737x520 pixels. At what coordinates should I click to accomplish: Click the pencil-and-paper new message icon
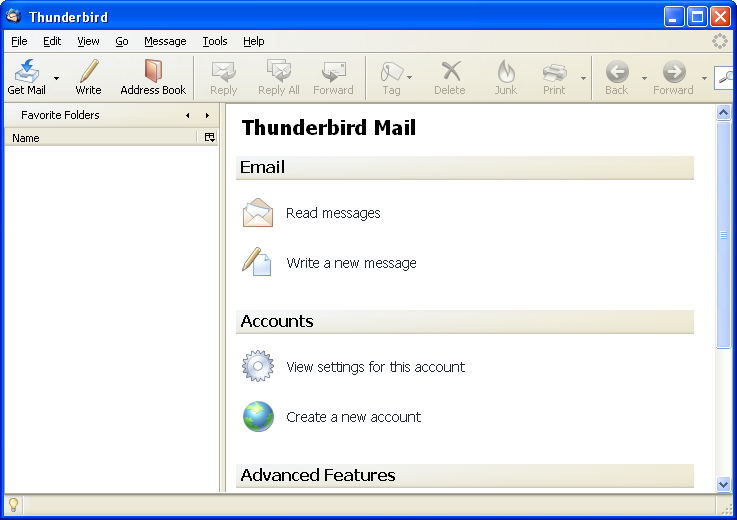click(257, 262)
